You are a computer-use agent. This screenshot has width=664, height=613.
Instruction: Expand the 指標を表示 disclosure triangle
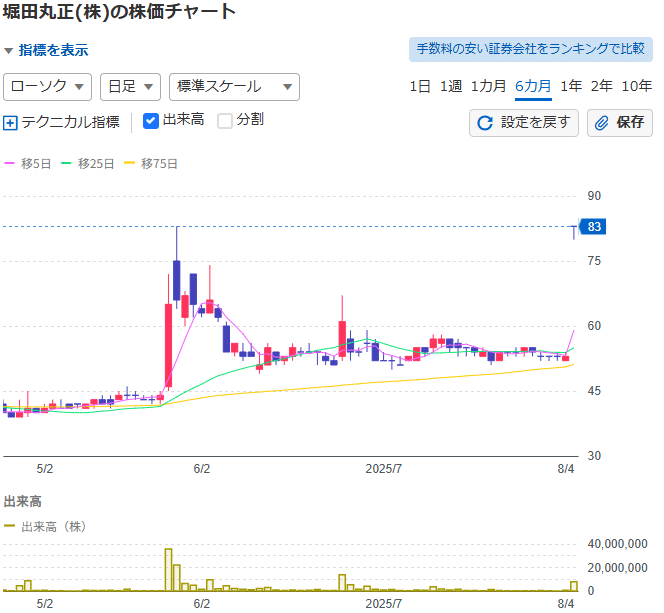click(x=8, y=51)
